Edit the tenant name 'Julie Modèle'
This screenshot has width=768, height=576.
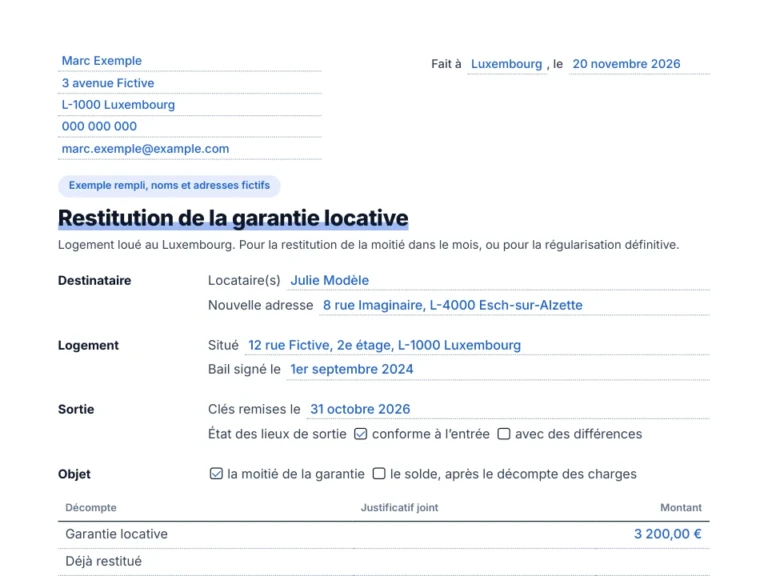click(x=498, y=280)
